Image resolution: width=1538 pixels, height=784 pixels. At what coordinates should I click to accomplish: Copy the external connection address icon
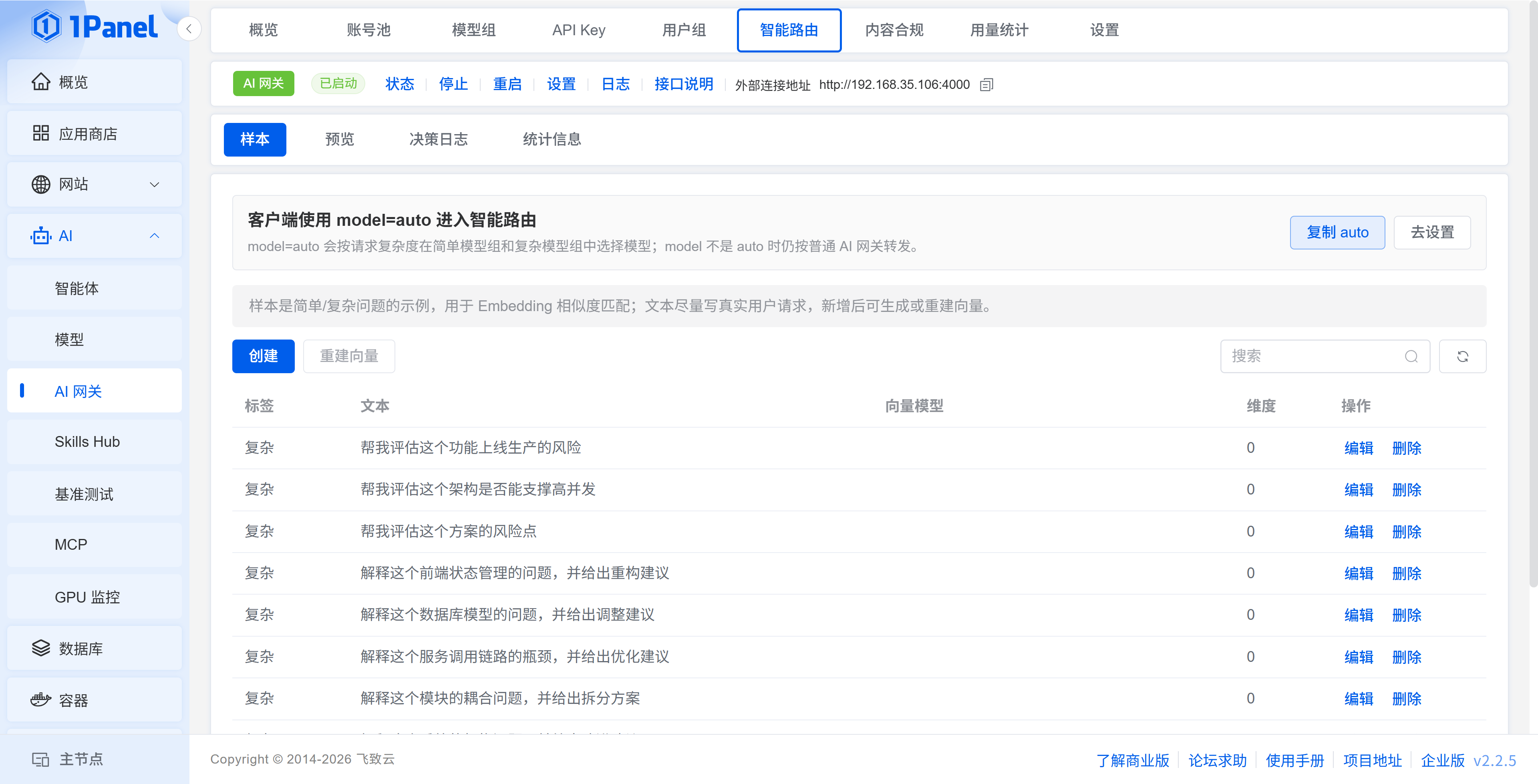tap(986, 85)
